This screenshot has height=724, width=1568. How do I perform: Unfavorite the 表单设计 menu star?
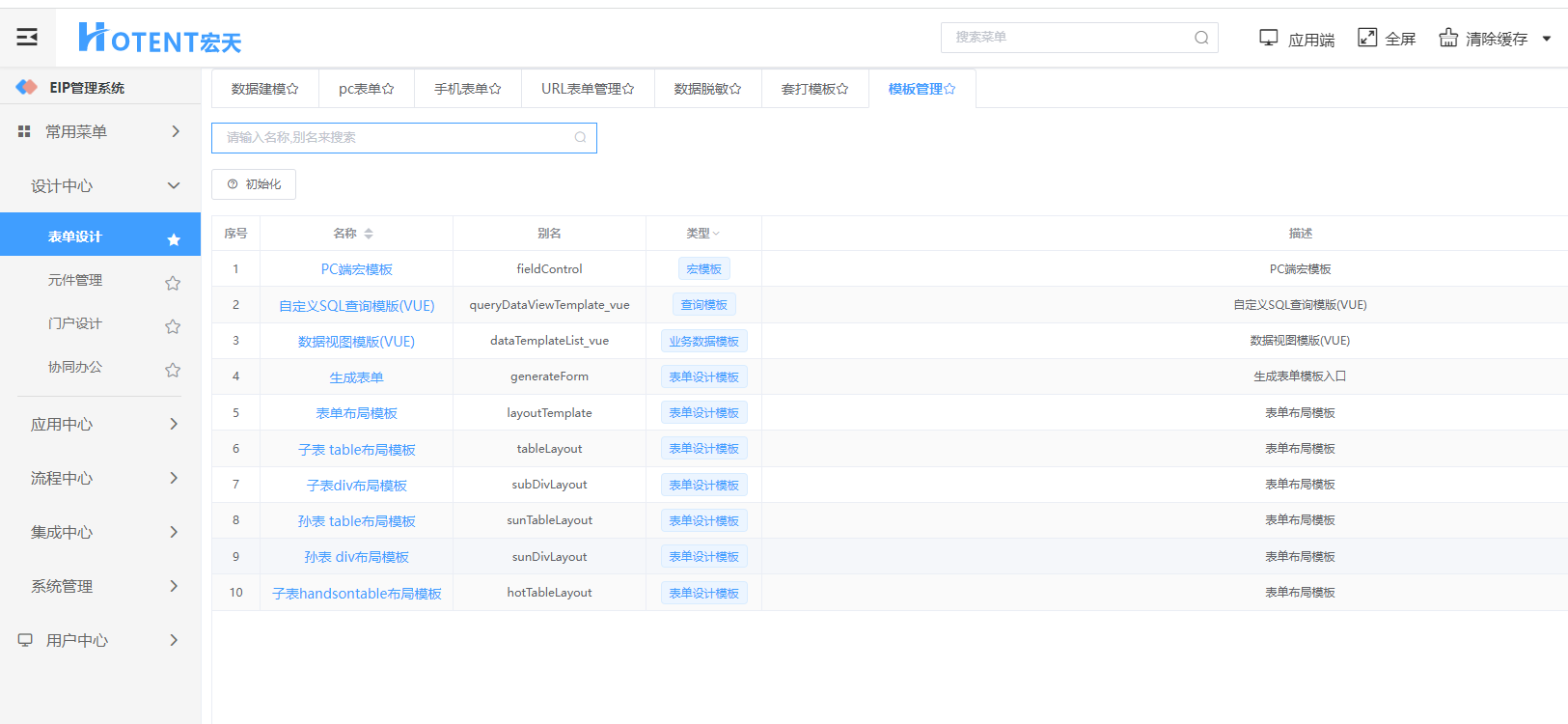[174, 239]
